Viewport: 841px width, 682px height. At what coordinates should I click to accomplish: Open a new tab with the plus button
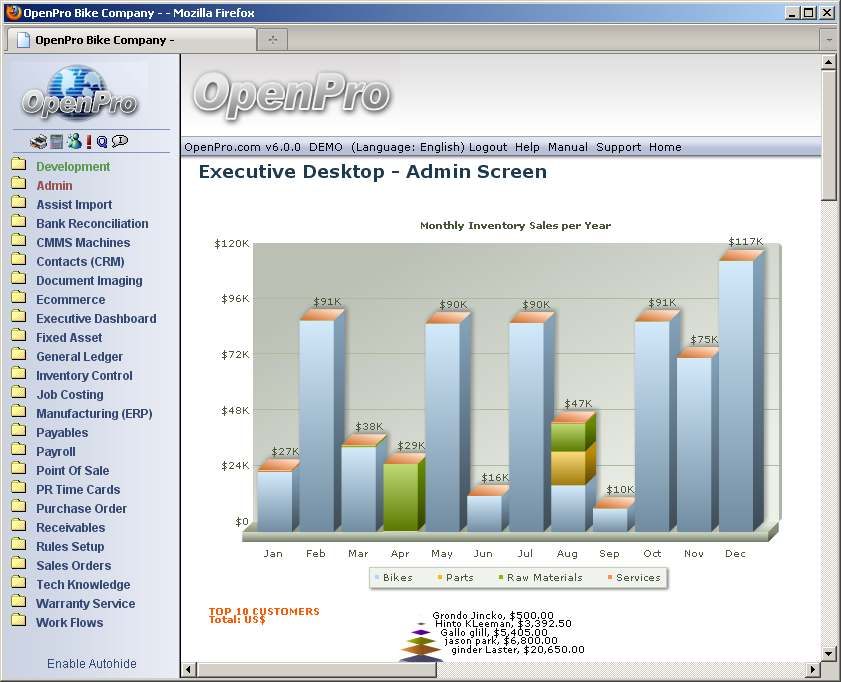pos(272,40)
